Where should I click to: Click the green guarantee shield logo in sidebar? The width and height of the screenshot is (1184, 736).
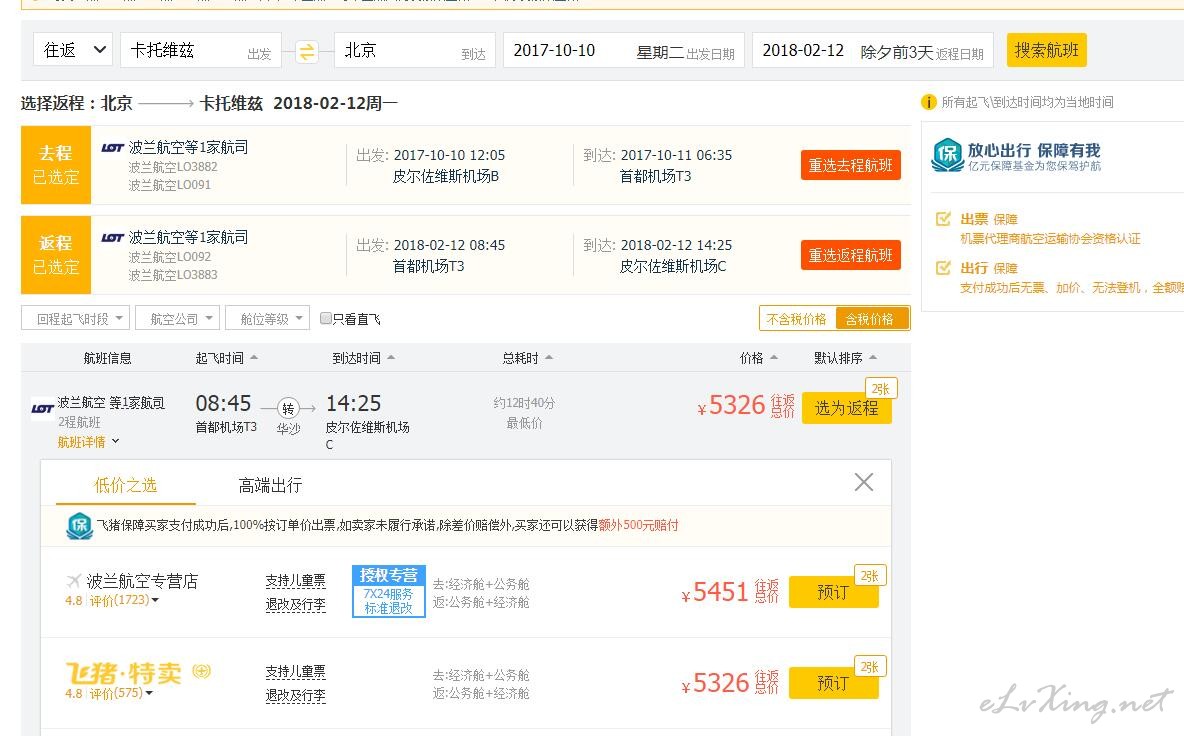coord(947,155)
